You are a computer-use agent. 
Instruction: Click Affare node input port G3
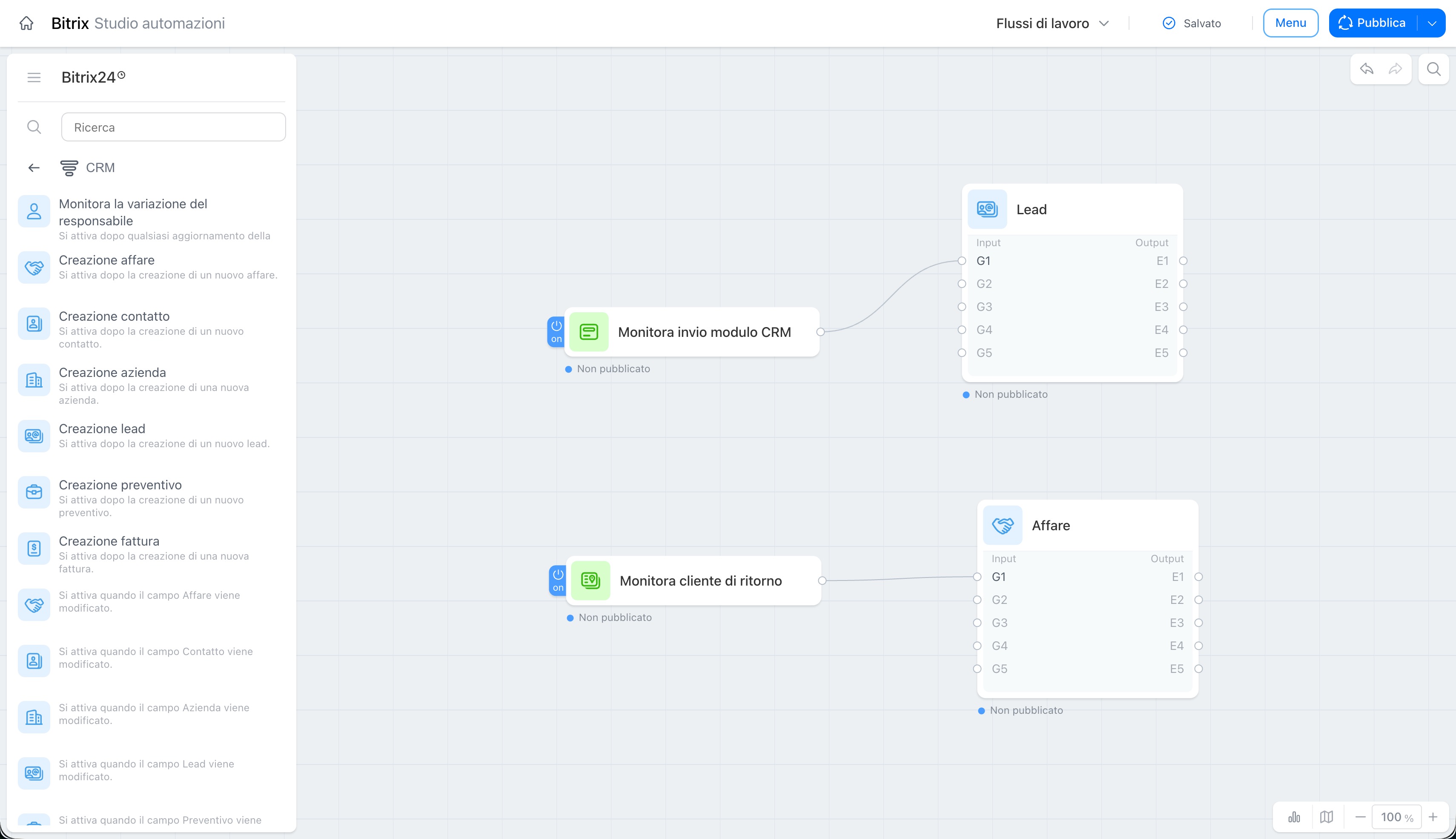coord(977,622)
